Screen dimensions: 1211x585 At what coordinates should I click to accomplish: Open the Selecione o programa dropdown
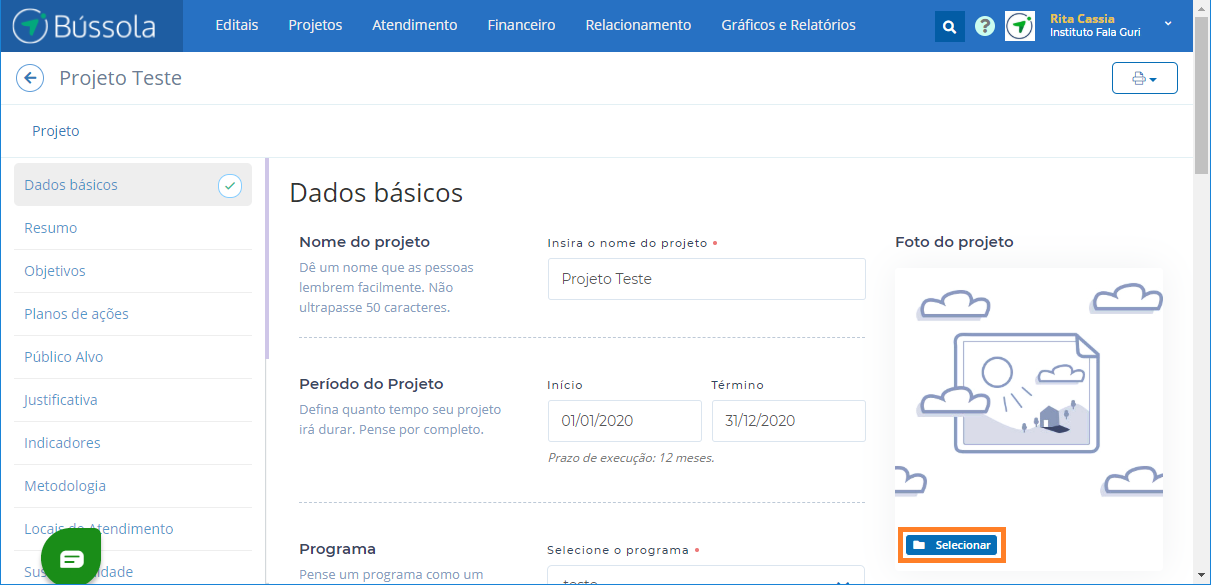point(706,578)
